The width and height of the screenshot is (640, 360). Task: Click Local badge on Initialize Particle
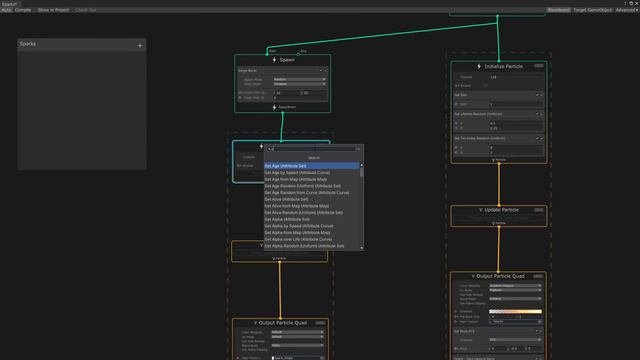tap(538, 66)
